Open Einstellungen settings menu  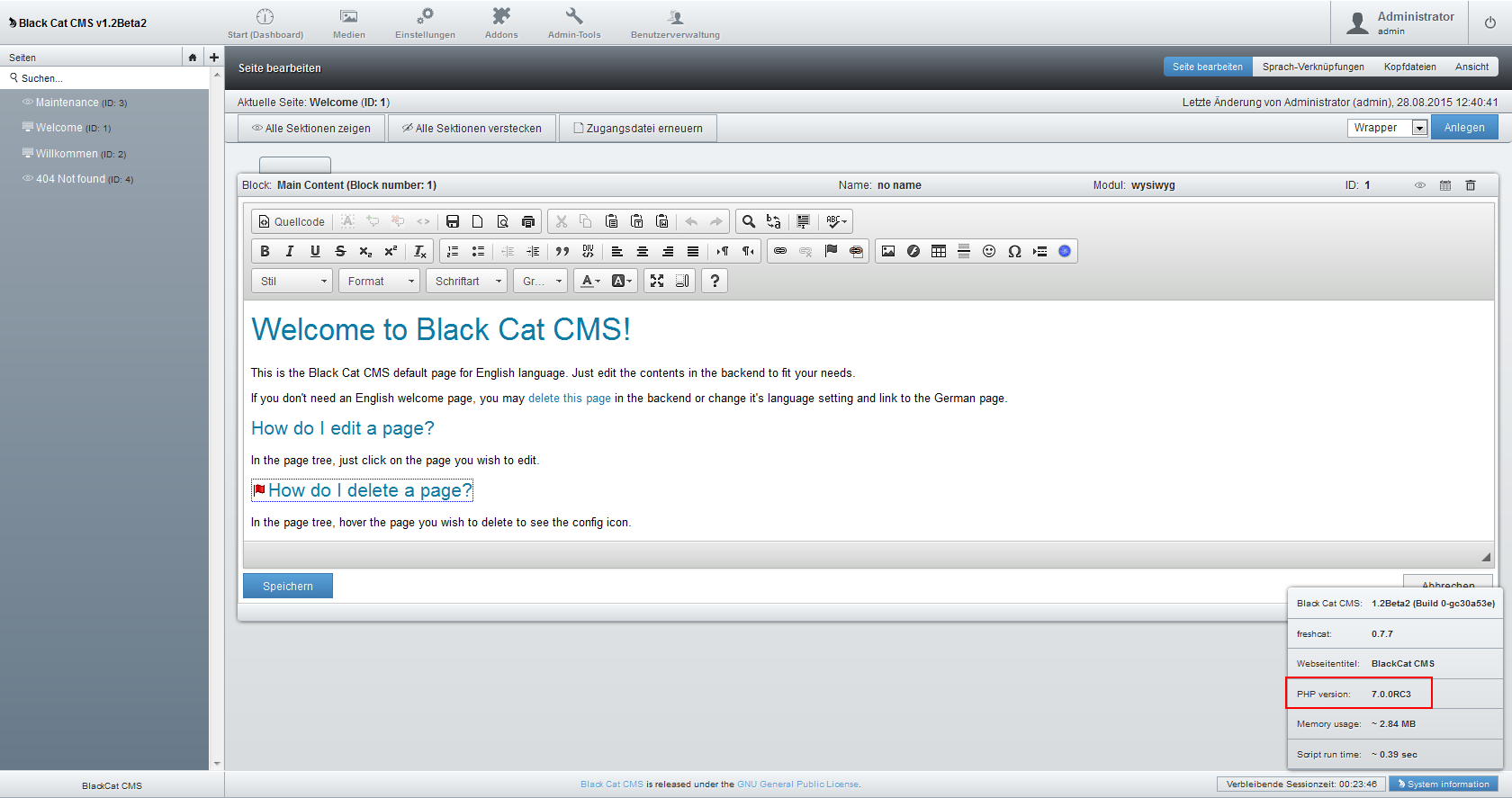coord(425,23)
